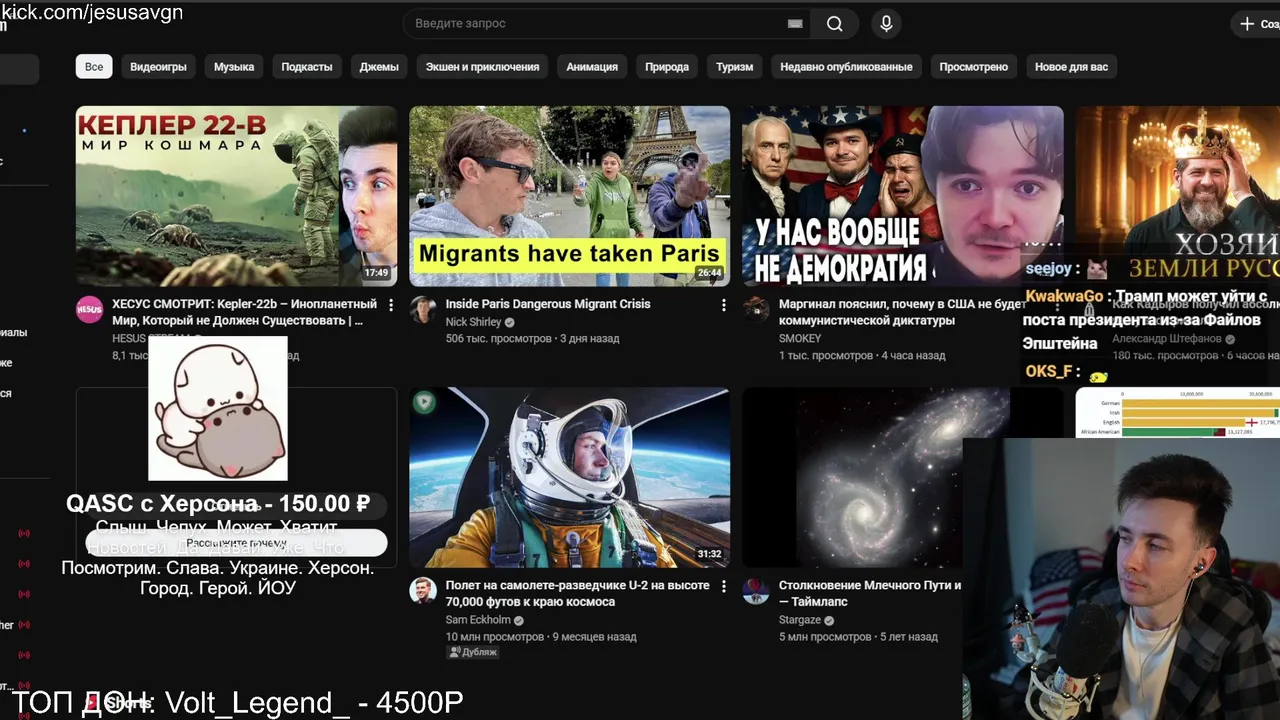Open the on-screen keyboard icon in search box
Viewport: 1280px width, 720px height.
(795, 24)
